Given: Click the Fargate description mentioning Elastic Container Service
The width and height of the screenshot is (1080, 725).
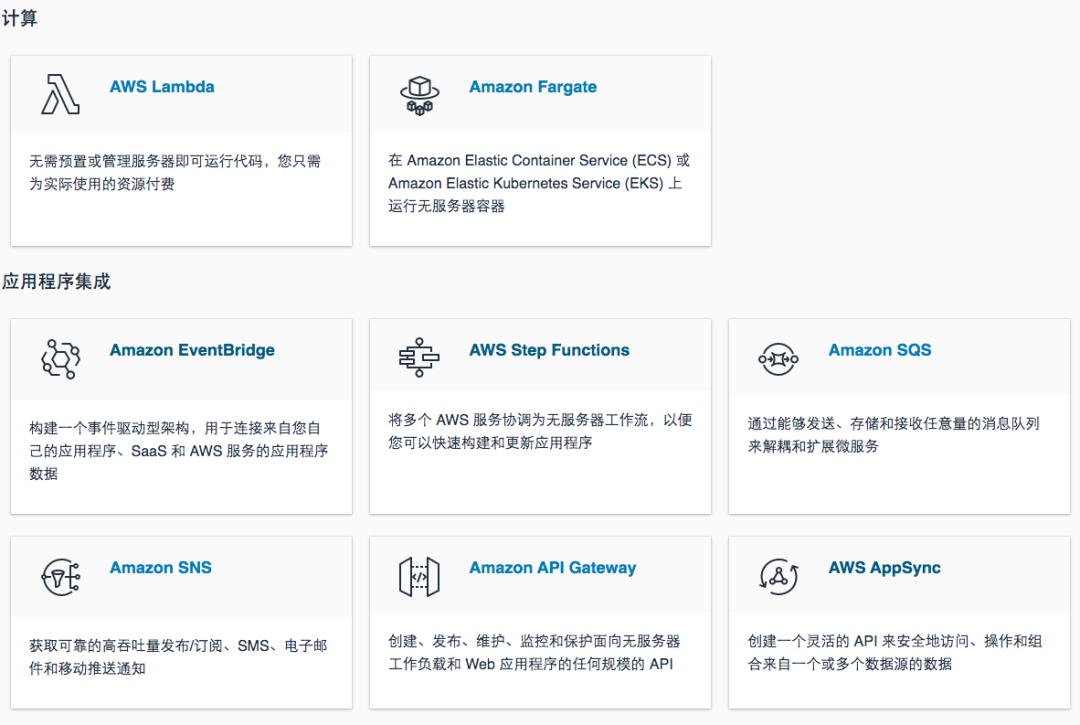Looking at the screenshot, I should click(x=539, y=183).
